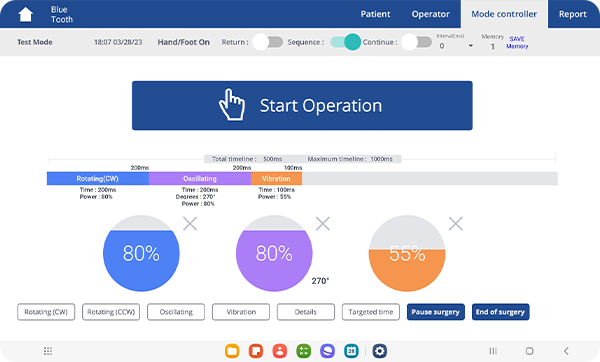Toggle the Return switch

click(268, 42)
